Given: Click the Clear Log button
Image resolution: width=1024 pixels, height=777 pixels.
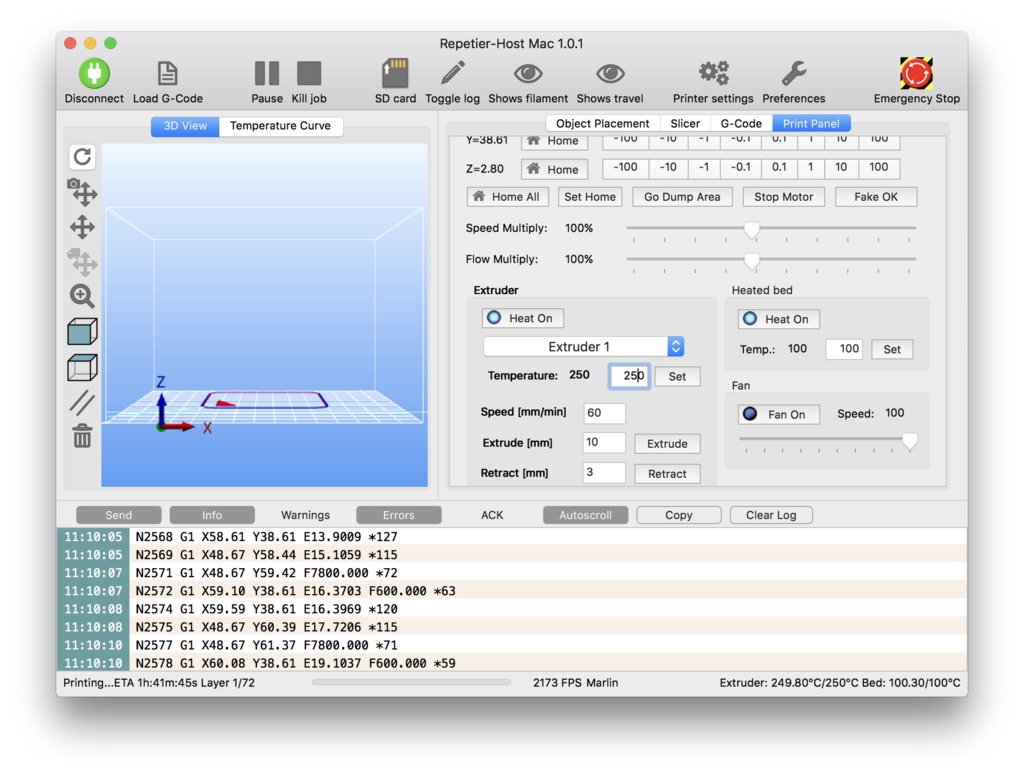Looking at the screenshot, I should [x=771, y=515].
